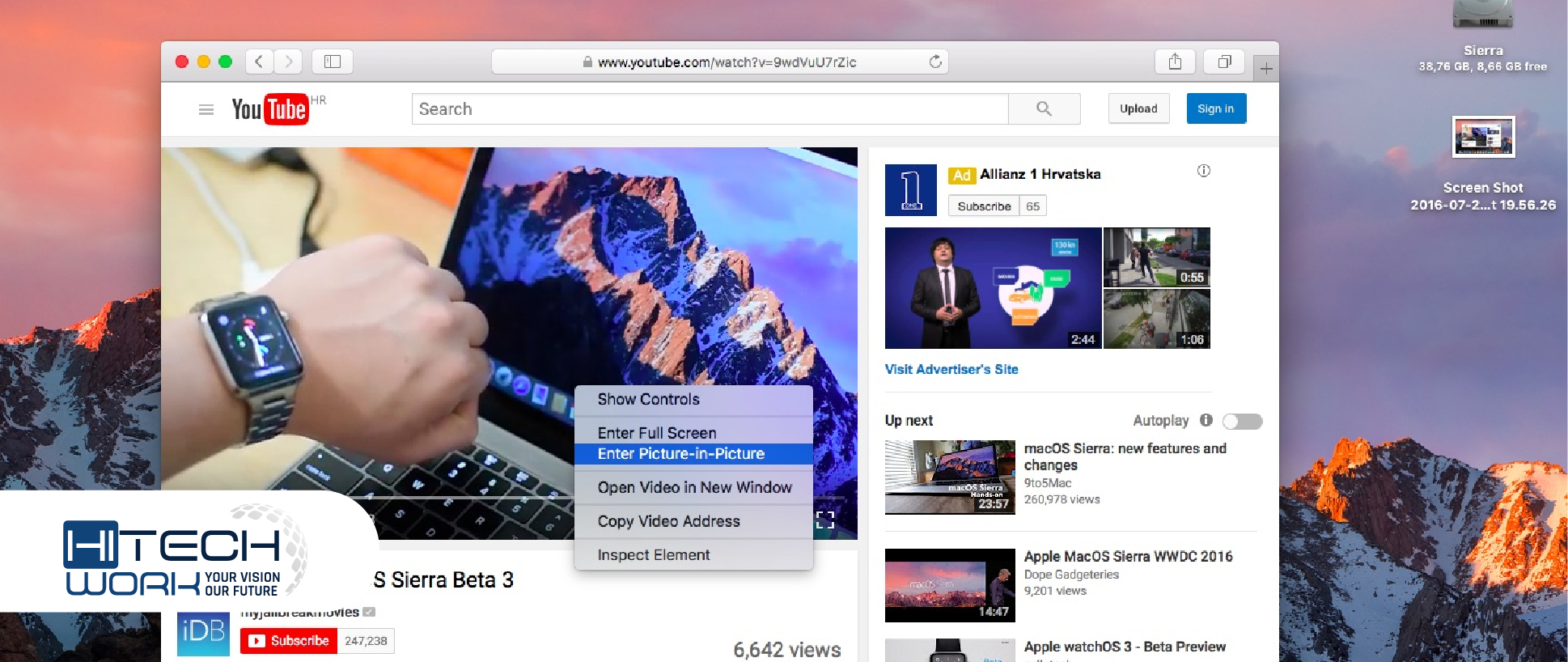
Task: Open the Allianz channel avatar
Action: click(x=910, y=190)
